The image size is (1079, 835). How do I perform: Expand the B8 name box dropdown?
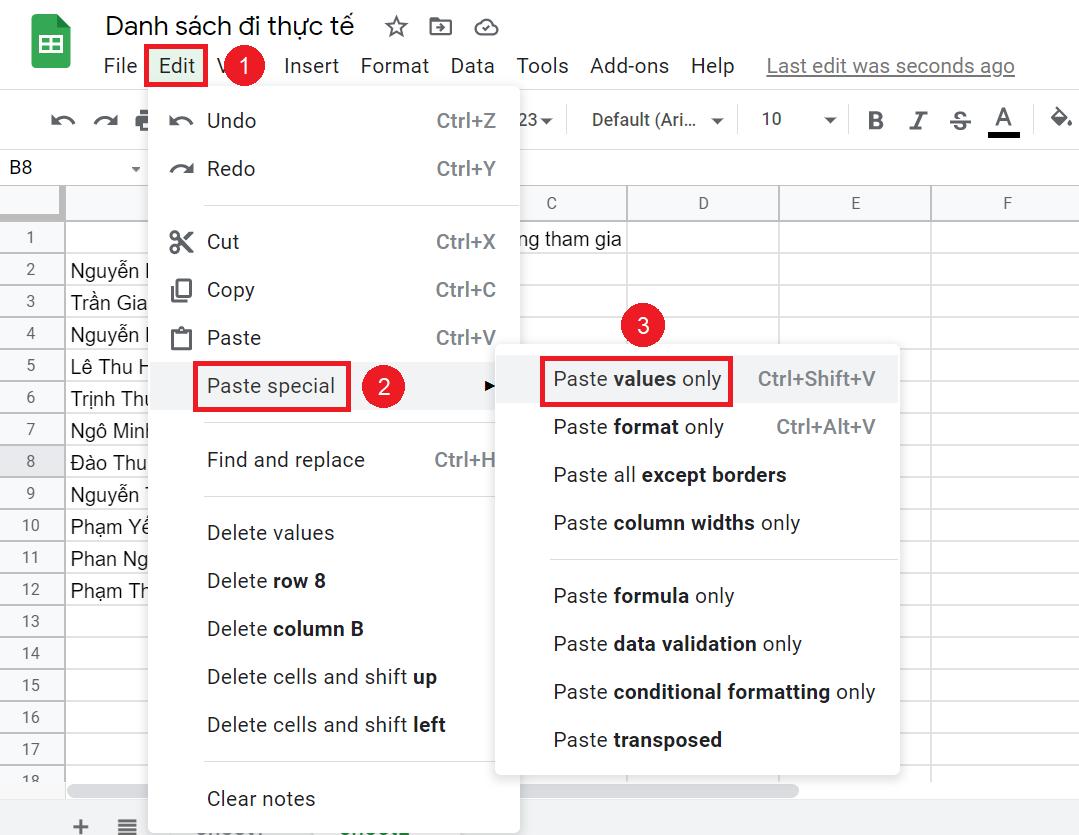pyautogui.click(x=135, y=167)
